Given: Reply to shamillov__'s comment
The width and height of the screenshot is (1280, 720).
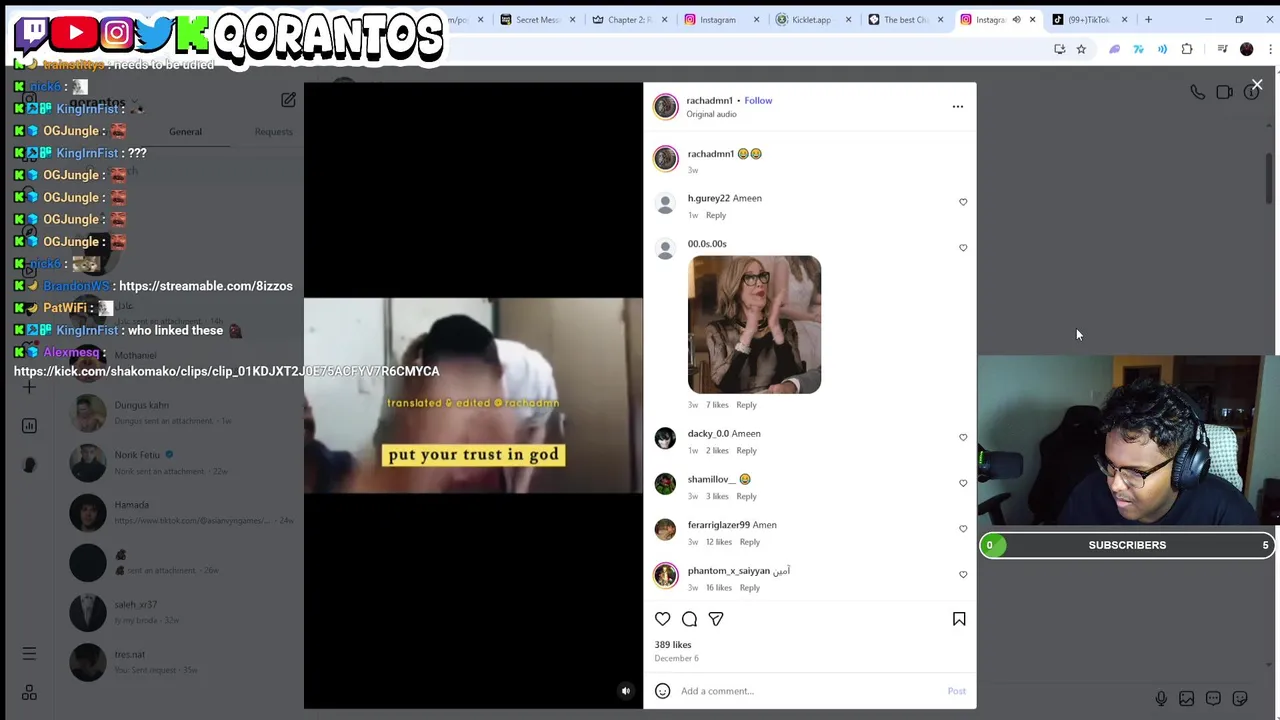Looking at the screenshot, I should click(x=746, y=497).
